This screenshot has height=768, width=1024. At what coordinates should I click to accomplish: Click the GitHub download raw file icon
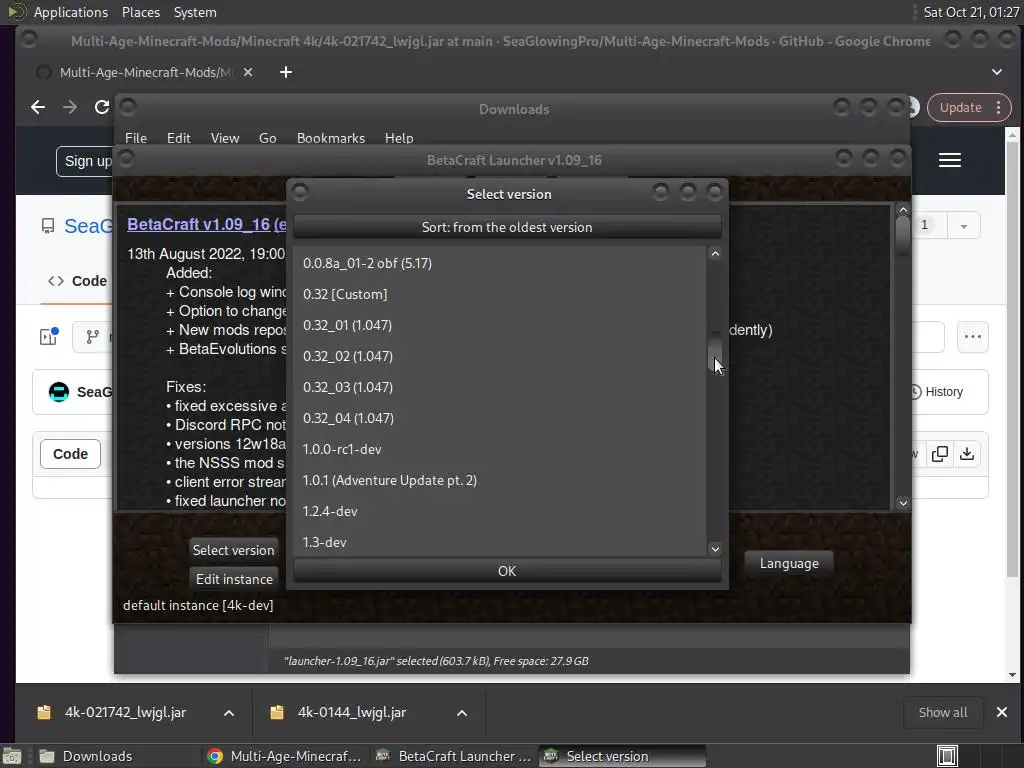point(967,454)
